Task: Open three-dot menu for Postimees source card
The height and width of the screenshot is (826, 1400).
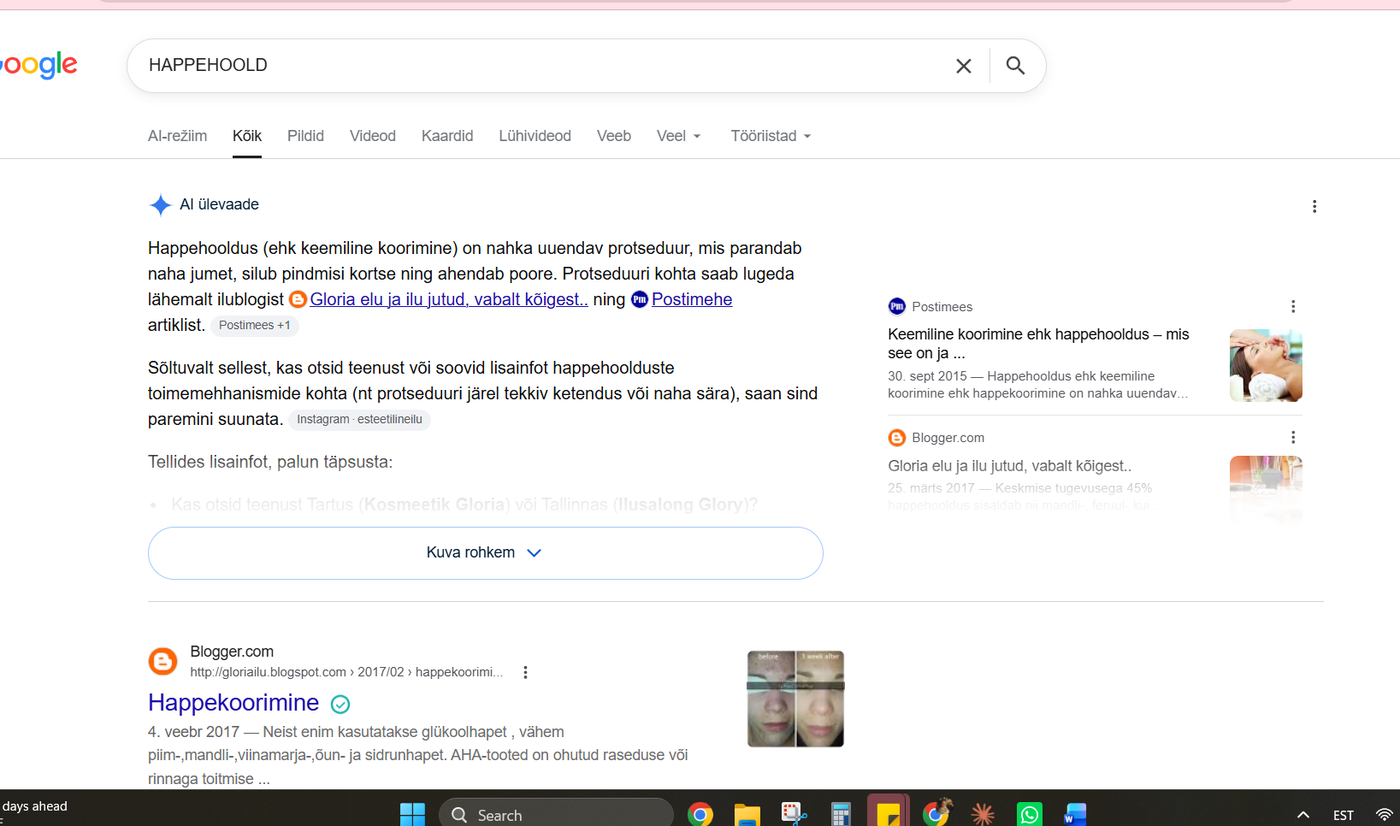Action: click(1293, 307)
